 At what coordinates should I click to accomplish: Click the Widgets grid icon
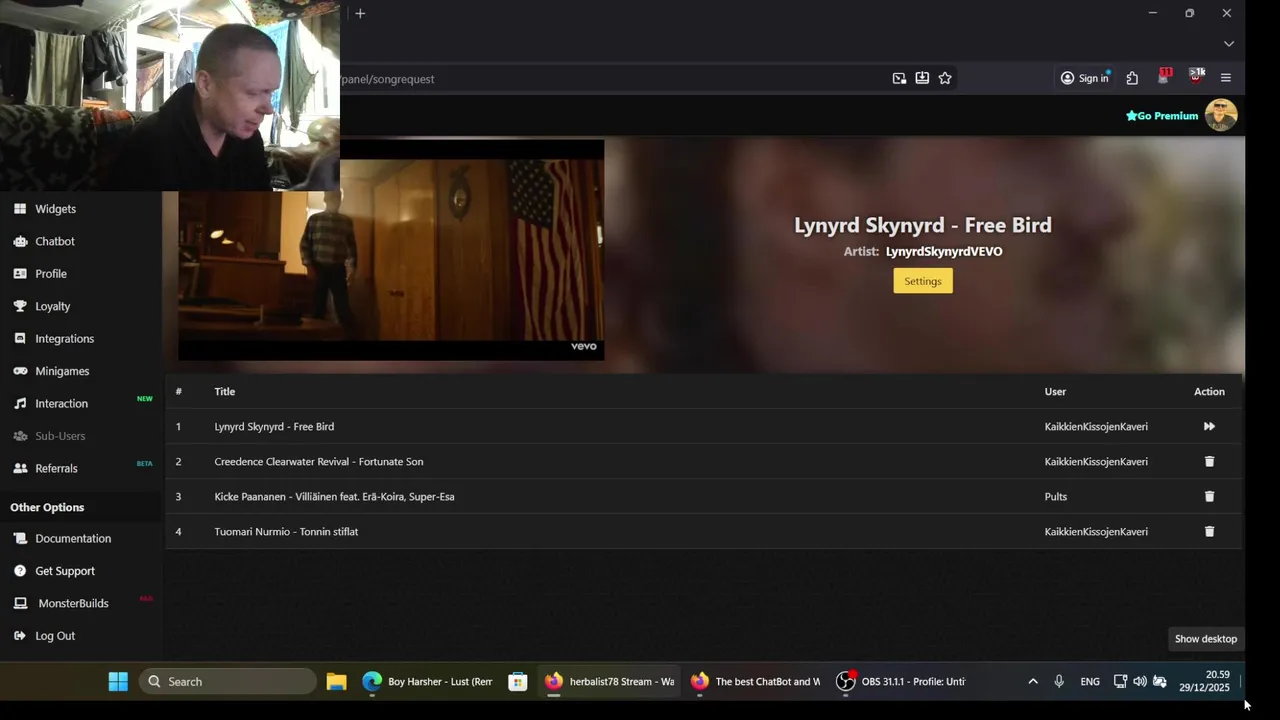[x=20, y=209]
